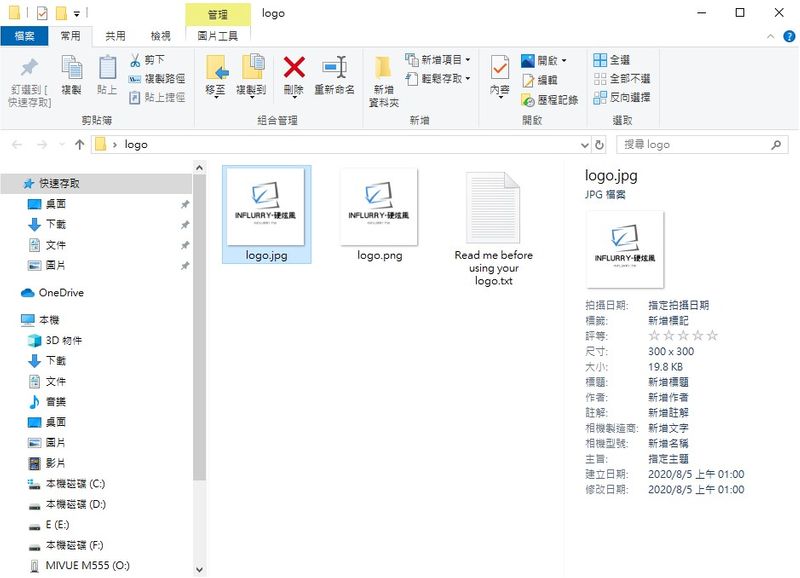Image resolution: width=800 pixels, height=578 pixels.
Task: Open the Easy Access dropdown
Action: (438, 79)
